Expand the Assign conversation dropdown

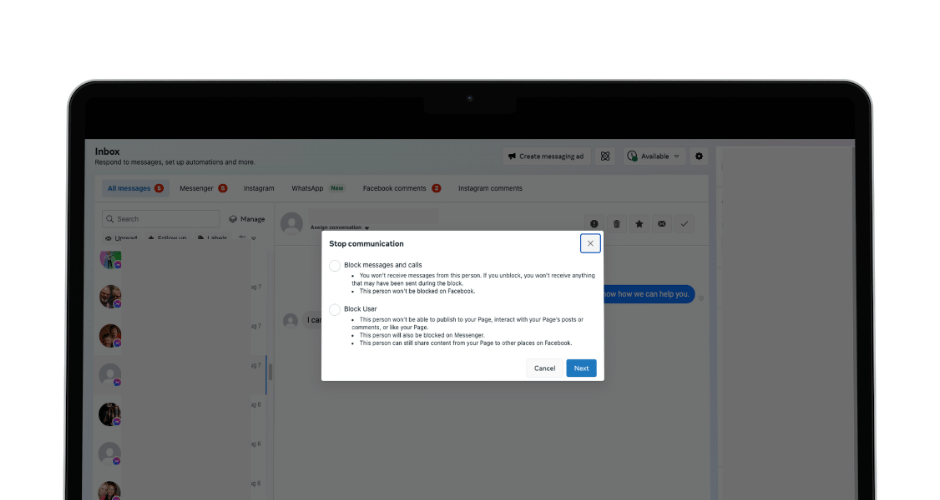point(339,228)
